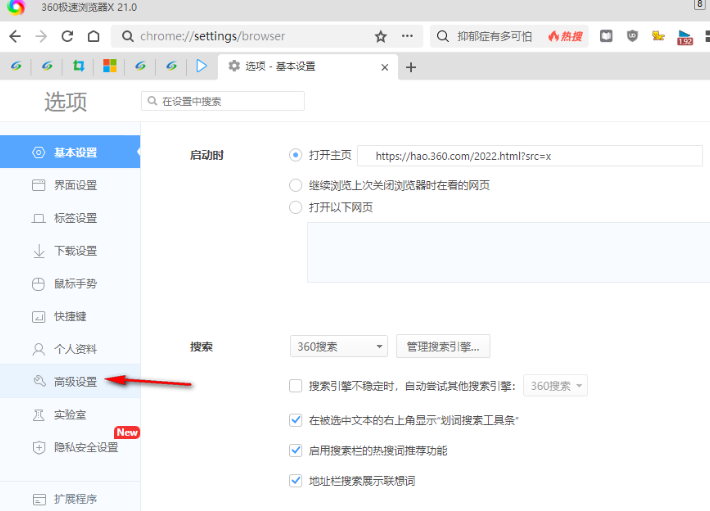The image size is (710, 511).
Task: Click the 抑郁症有多可怕 search box text
Action: 494,36
